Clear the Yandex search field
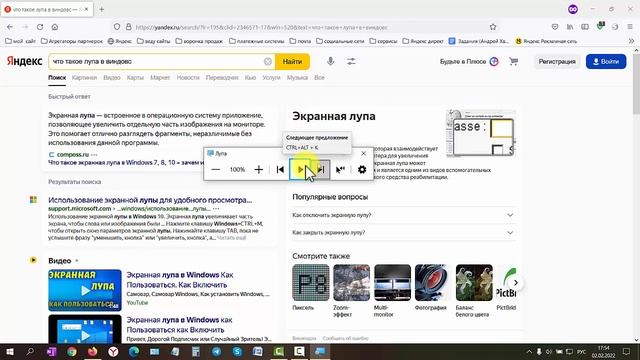 pyautogui.click(x=268, y=62)
